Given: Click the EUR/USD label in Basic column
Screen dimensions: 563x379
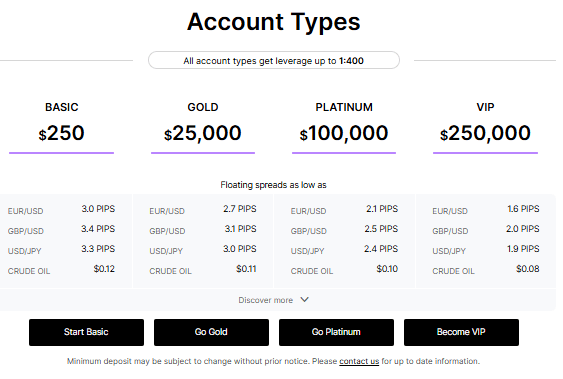Looking at the screenshot, I should [x=25, y=211].
